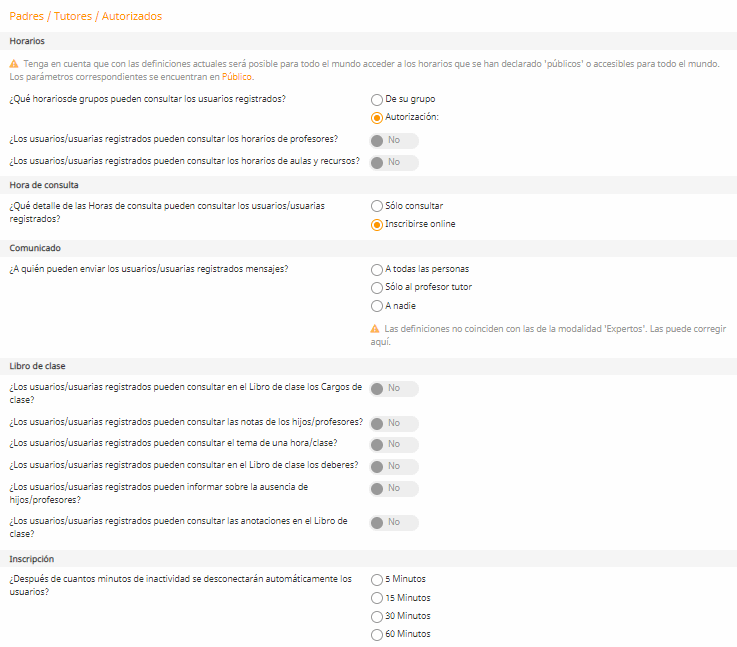This screenshot has width=737, height=647.
Task: Click the 'Comunicado' section header
Action: 368,248
